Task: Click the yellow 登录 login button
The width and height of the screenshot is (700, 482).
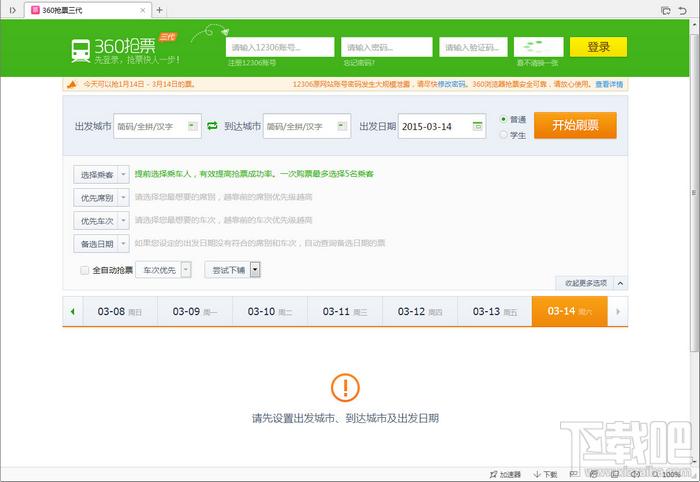Action: point(598,47)
